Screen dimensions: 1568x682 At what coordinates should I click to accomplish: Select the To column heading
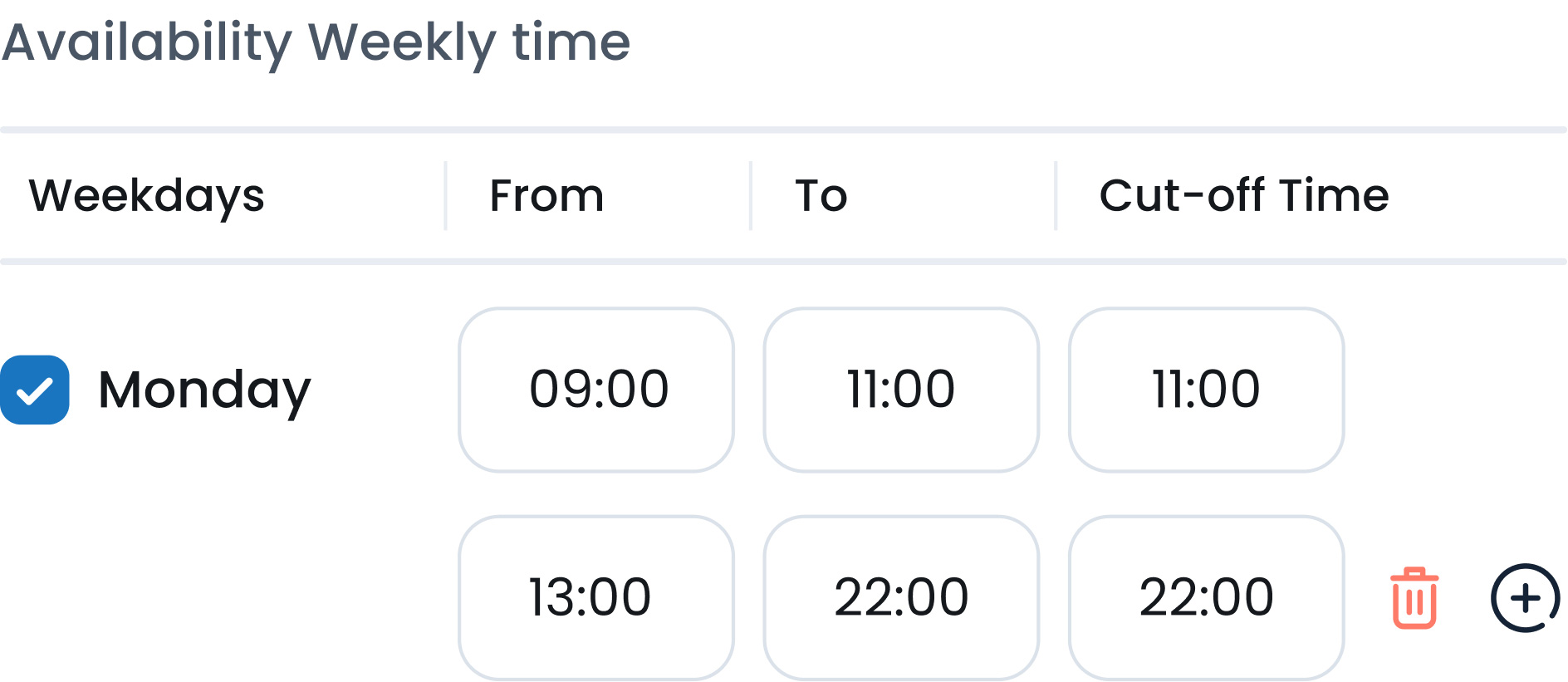(821, 196)
